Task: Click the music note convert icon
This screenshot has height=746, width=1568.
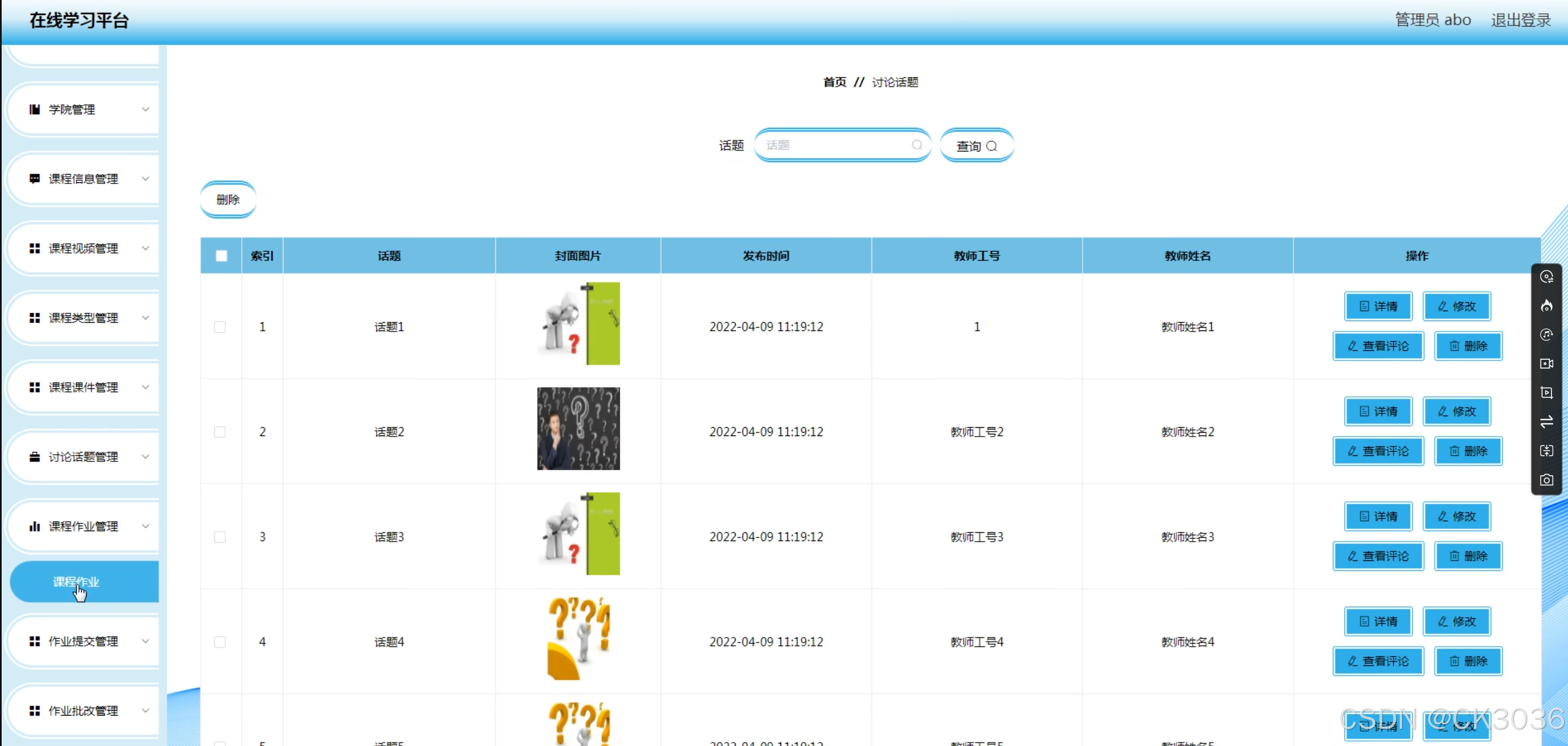Action: [1546, 334]
